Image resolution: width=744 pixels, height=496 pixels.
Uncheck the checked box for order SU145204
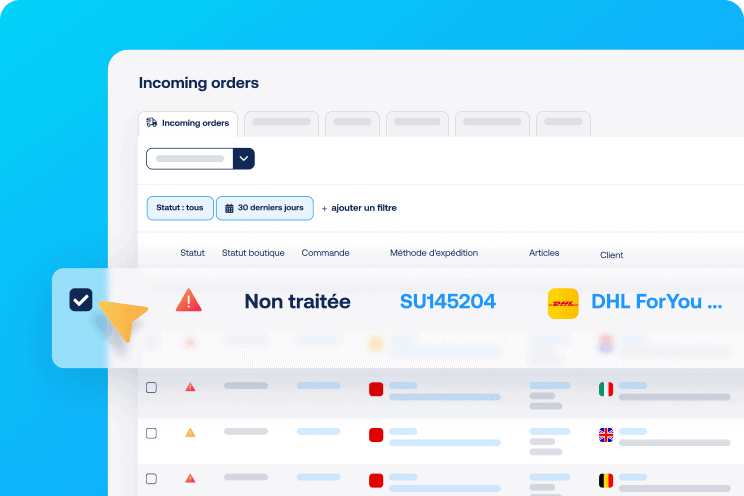coord(81,300)
